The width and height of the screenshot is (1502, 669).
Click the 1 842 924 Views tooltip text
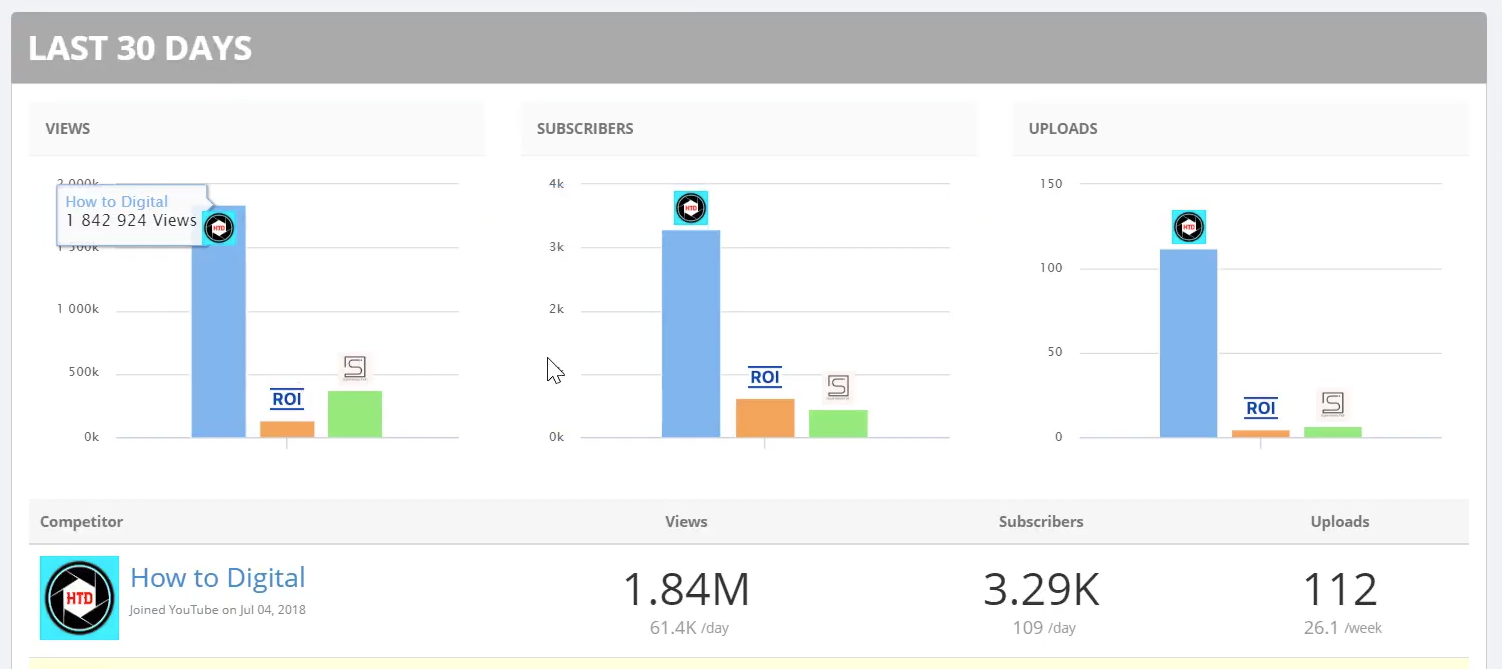click(131, 220)
